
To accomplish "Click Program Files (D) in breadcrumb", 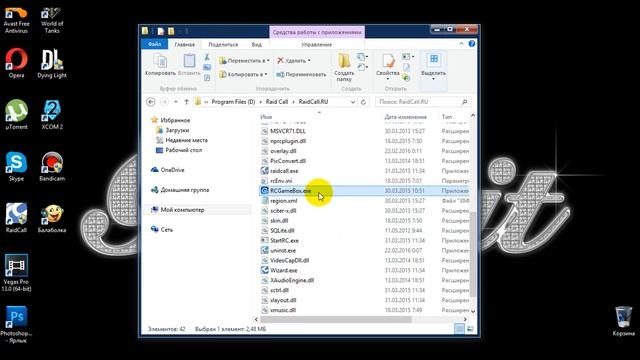I will point(233,102).
